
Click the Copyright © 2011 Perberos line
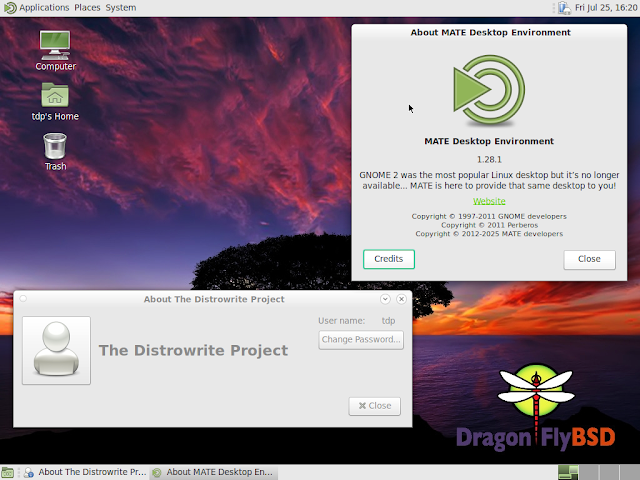coord(489,225)
